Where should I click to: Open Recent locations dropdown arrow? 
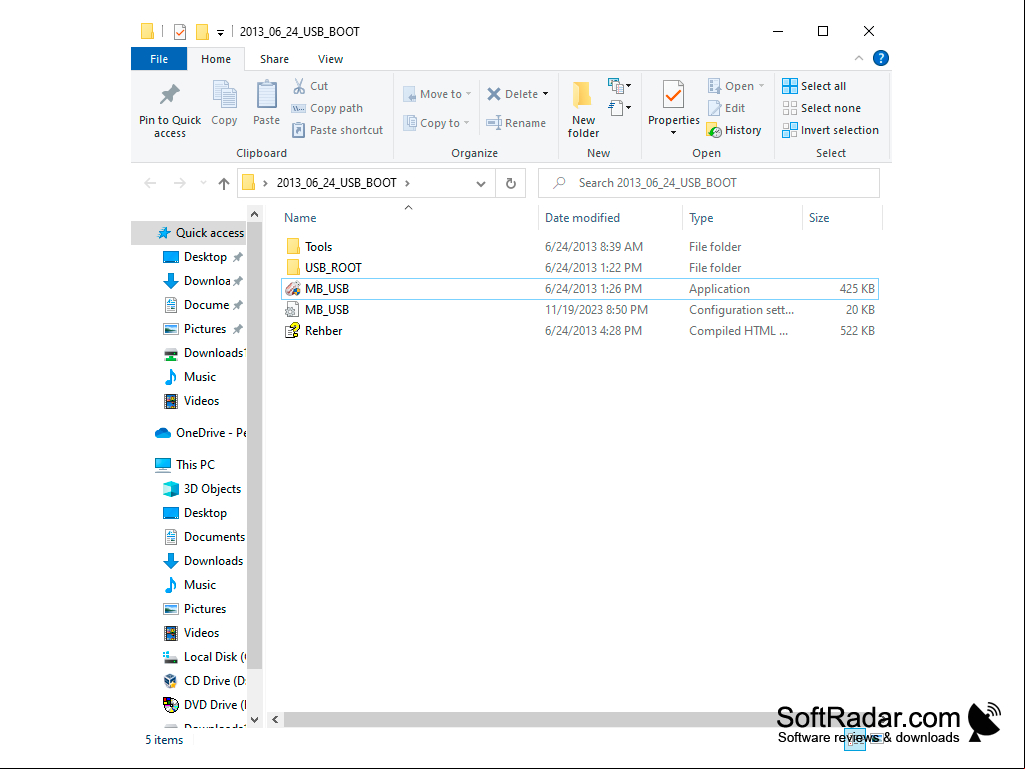pyautogui.click(x=203, y=183)
